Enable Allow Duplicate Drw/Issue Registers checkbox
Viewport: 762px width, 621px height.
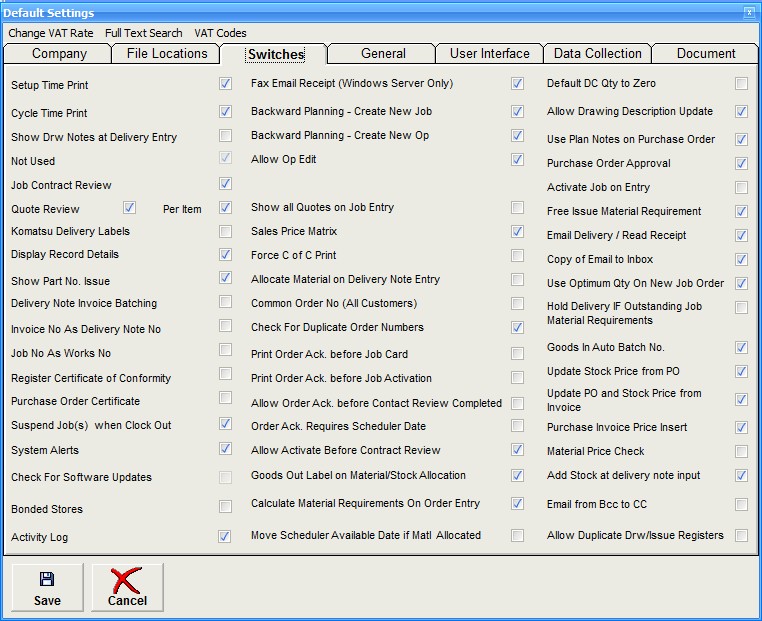point(741,535)
